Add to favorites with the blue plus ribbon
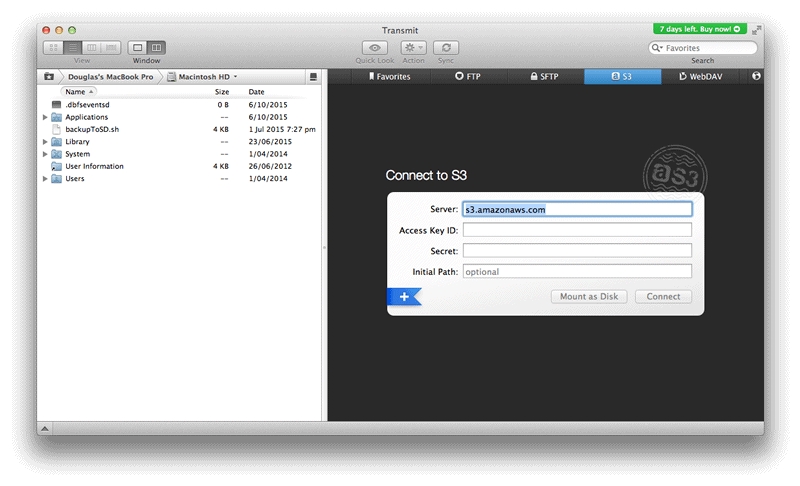Image resolution: width=800 pixels, height=486 pixels. (404, 296)
